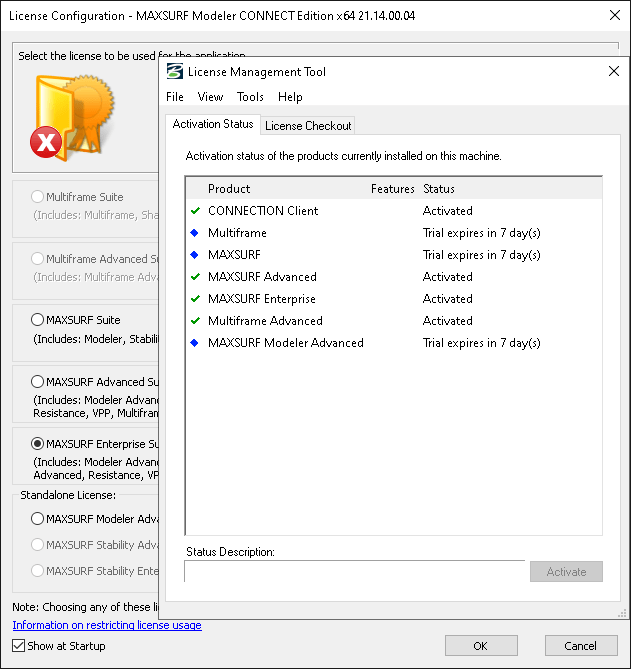Screen dimensions: 631x669
Task: Click the Product column header
Action: click(229, 189)
